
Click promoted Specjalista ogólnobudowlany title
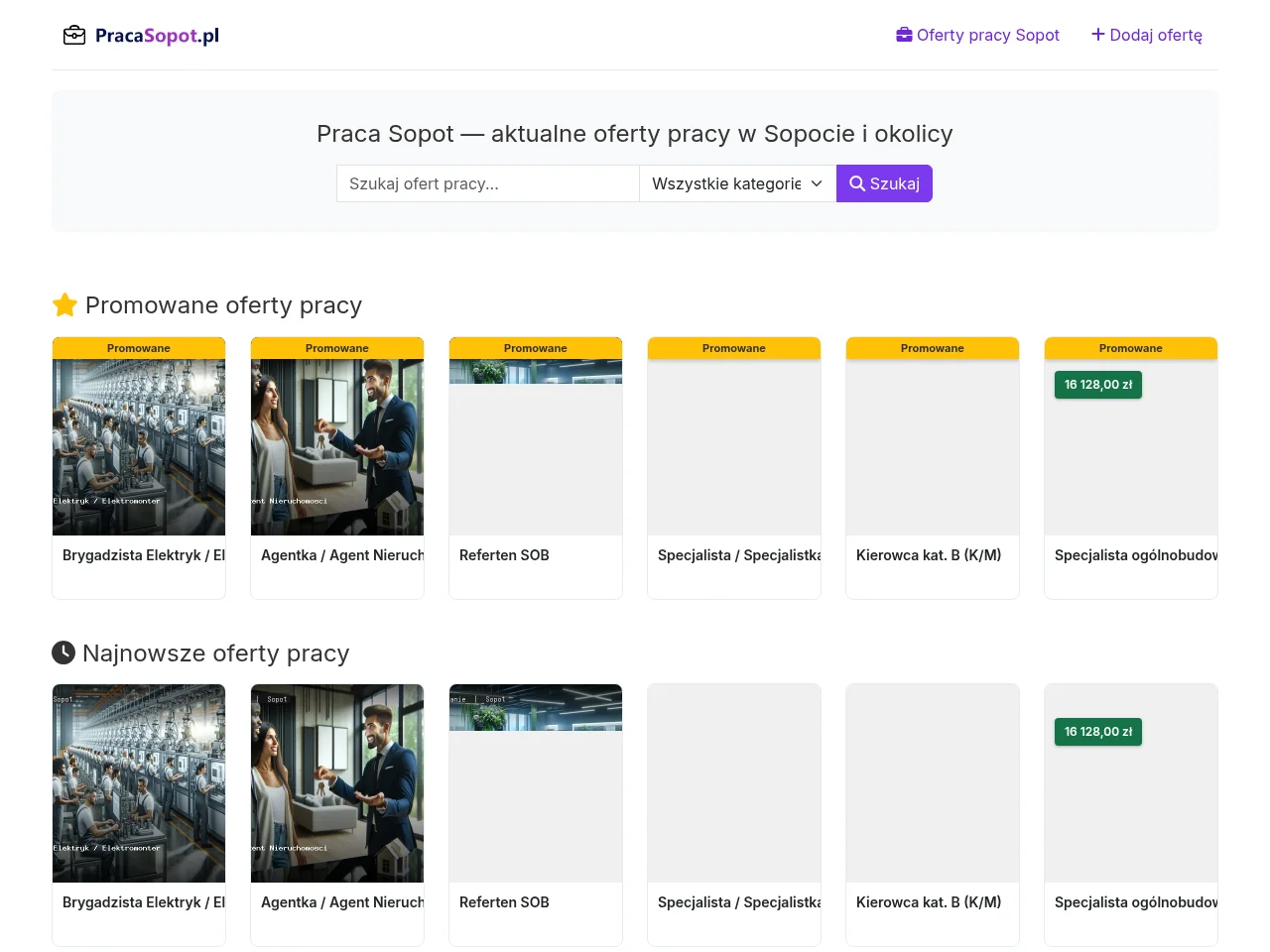[1136, 555]
